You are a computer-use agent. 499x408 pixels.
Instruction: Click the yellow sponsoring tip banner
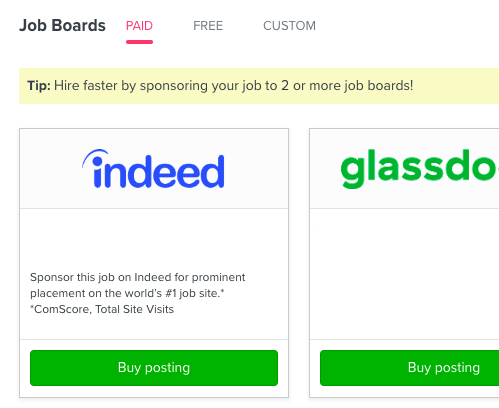pyautogui.click(x=259, y=86)
